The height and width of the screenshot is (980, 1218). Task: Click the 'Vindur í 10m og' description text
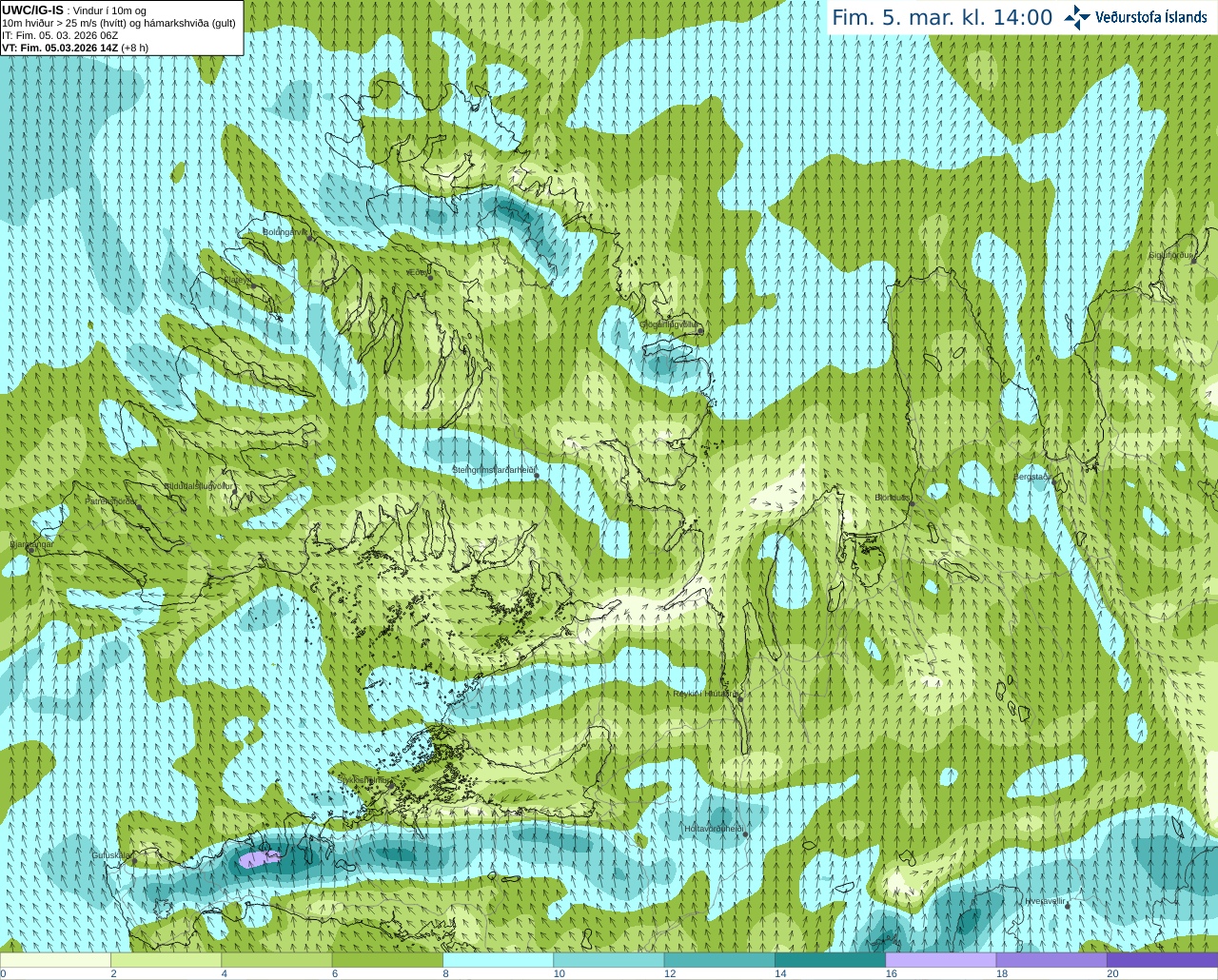[x=109, y=10]
